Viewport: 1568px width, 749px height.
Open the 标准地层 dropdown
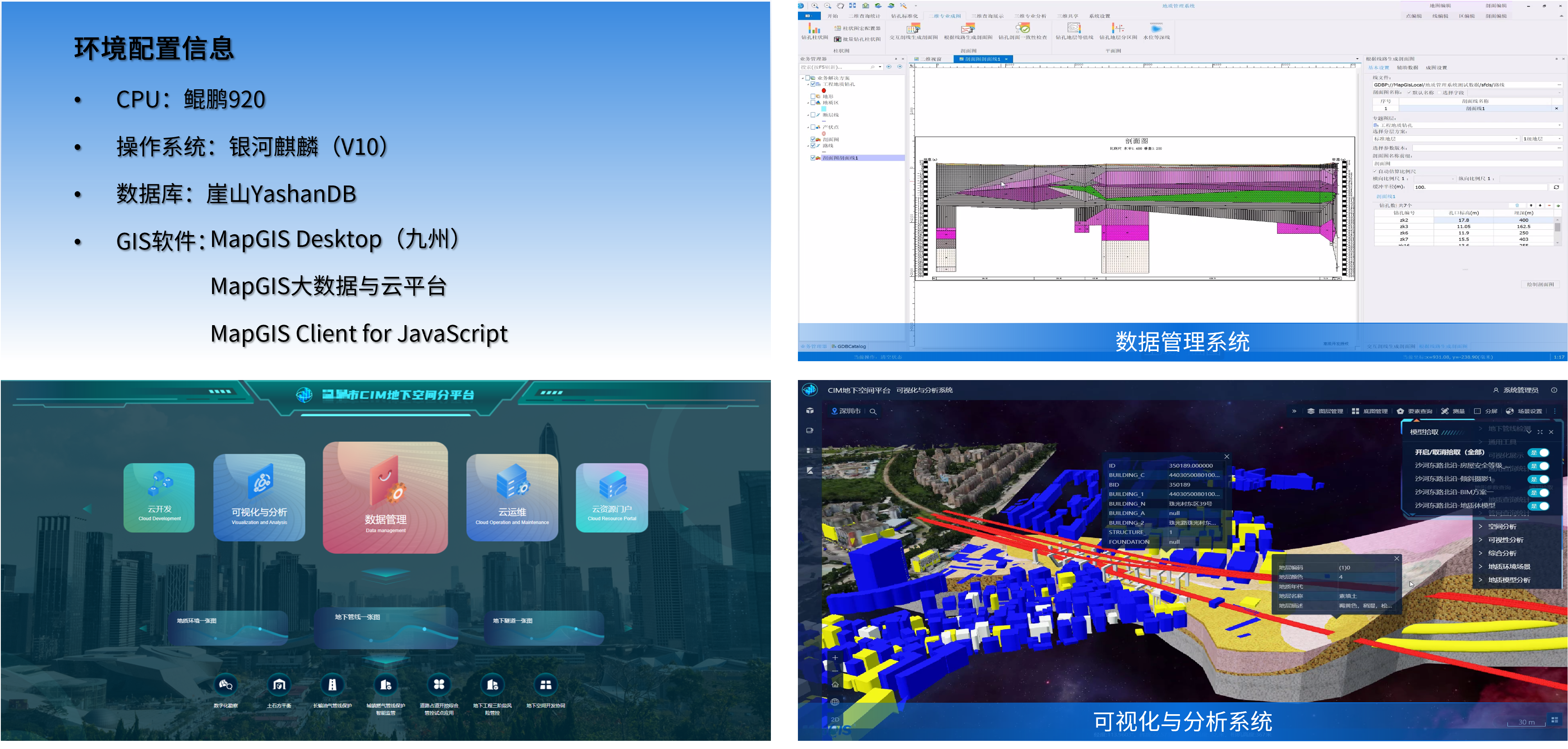(1446, 139)
